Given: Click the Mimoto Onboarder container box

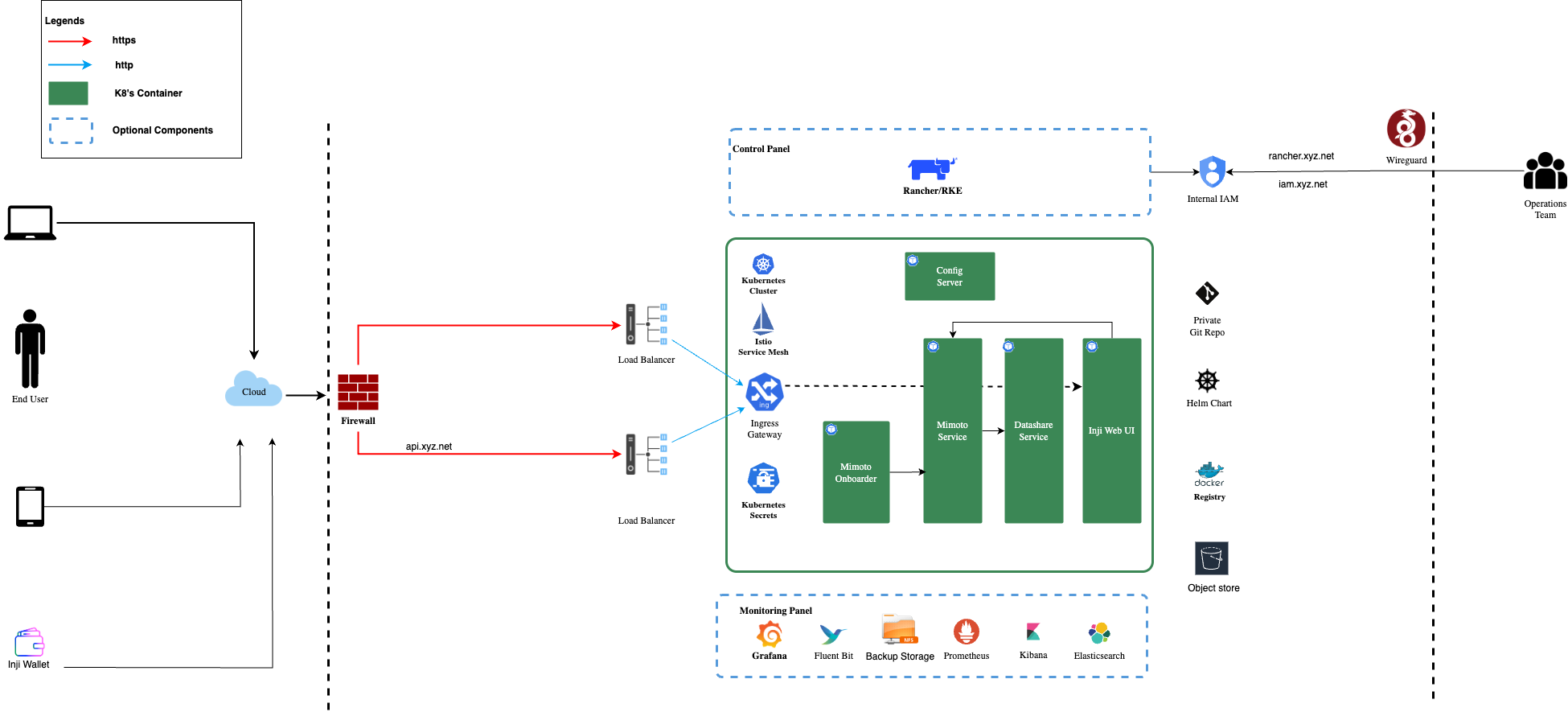Looking at the screenshot, I should 856,472.
